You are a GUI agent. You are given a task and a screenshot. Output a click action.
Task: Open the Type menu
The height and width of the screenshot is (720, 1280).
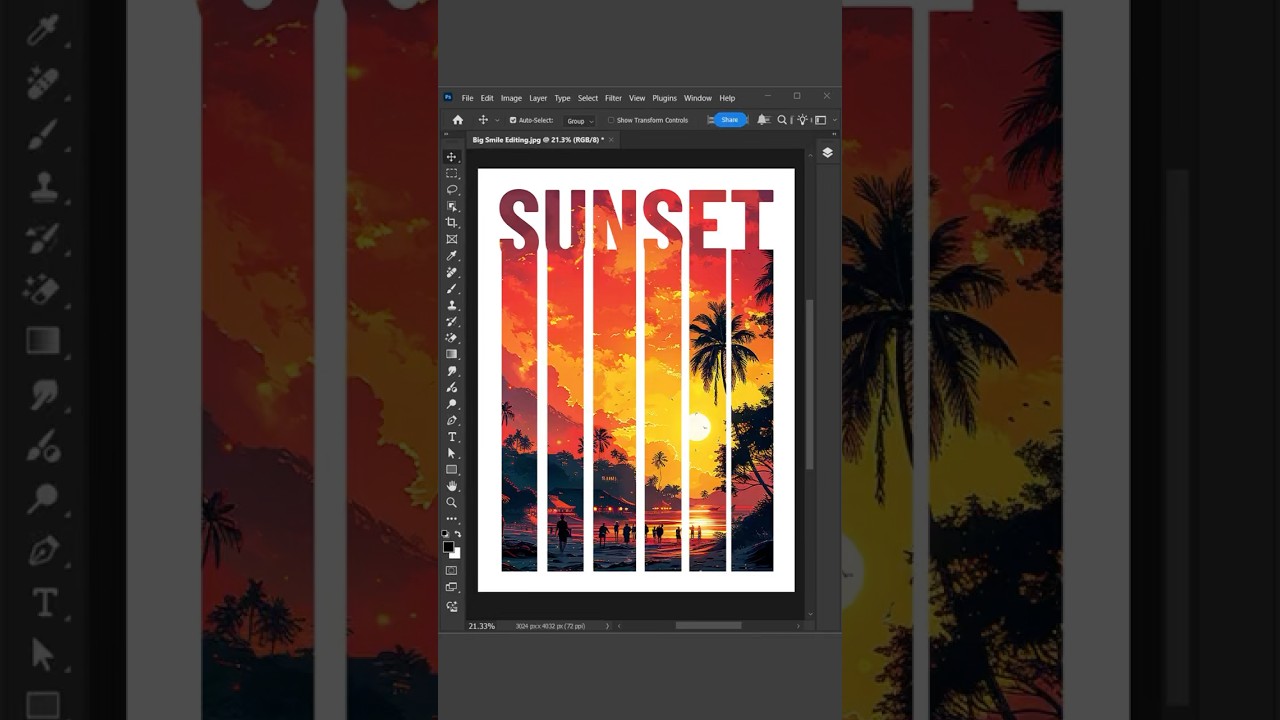(x=562, y=98)
